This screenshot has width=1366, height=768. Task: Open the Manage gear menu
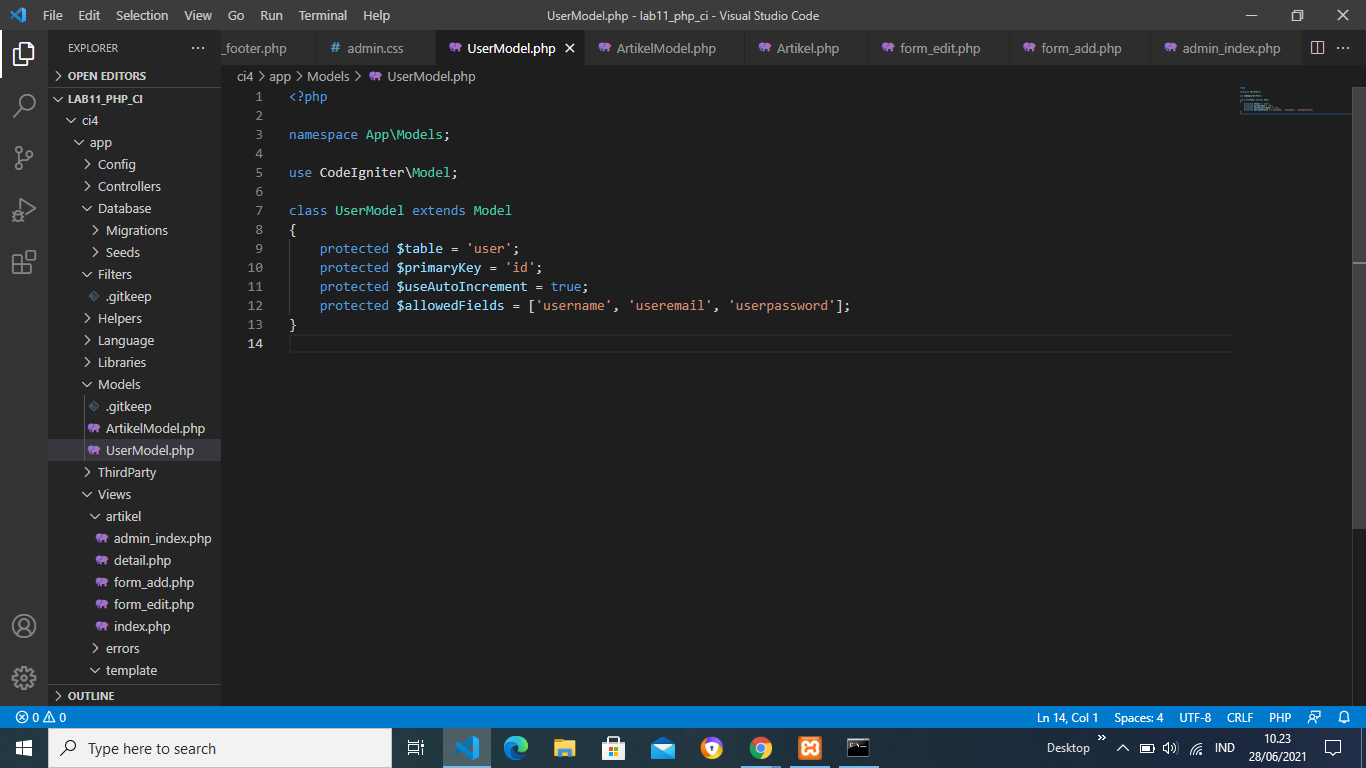[24, 678]
